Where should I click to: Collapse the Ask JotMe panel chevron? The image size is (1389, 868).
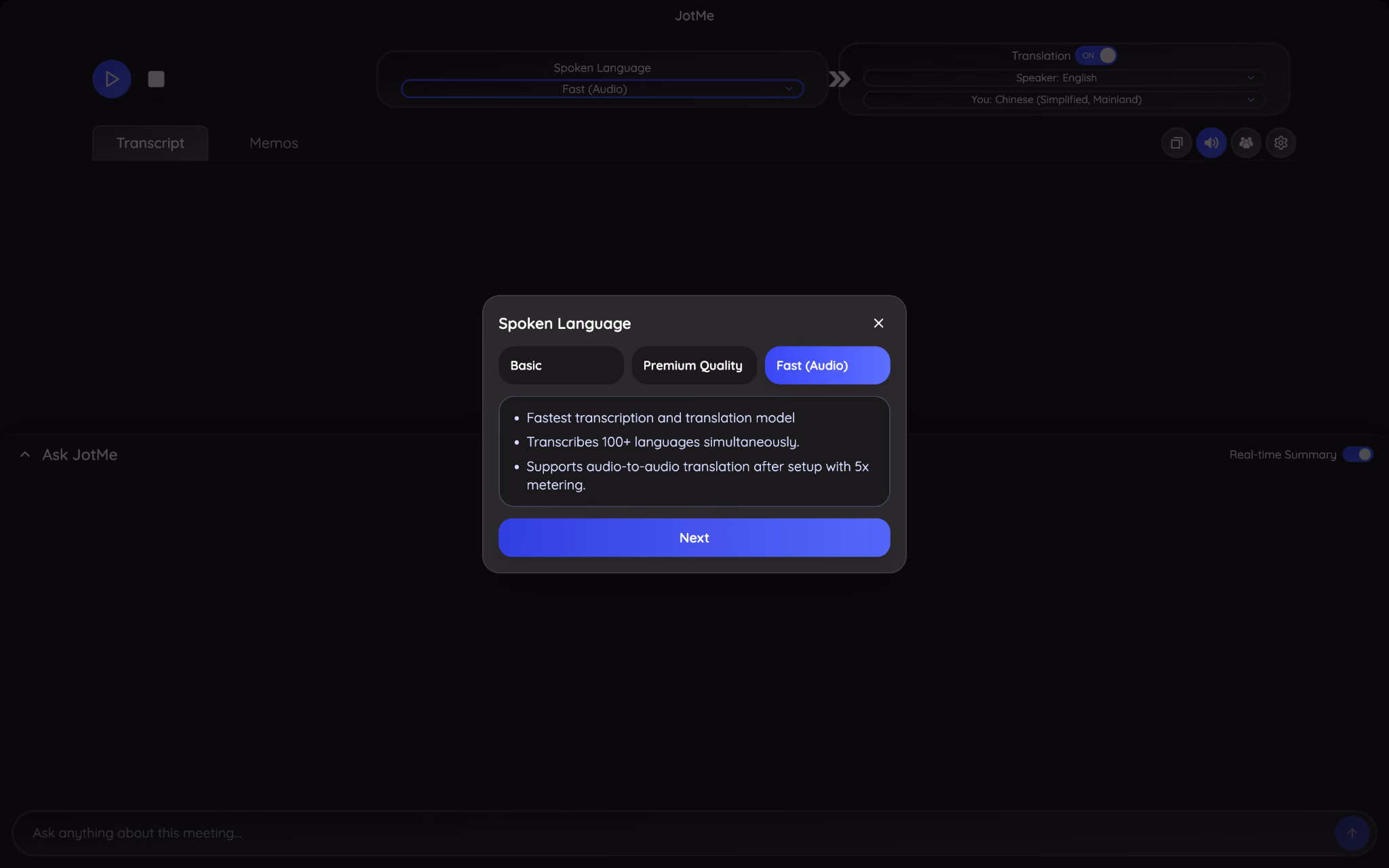tap(25, 454)
